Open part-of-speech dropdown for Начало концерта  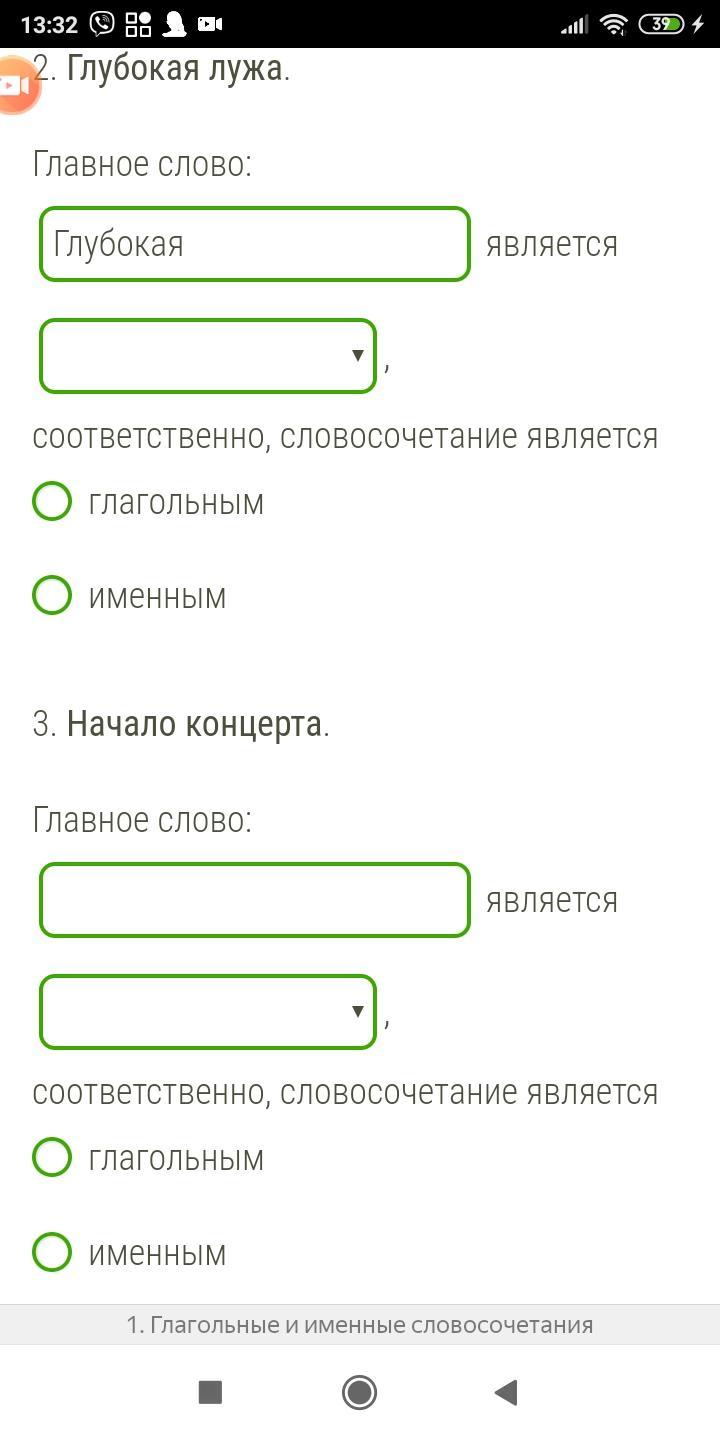[x=208, y=1012]
